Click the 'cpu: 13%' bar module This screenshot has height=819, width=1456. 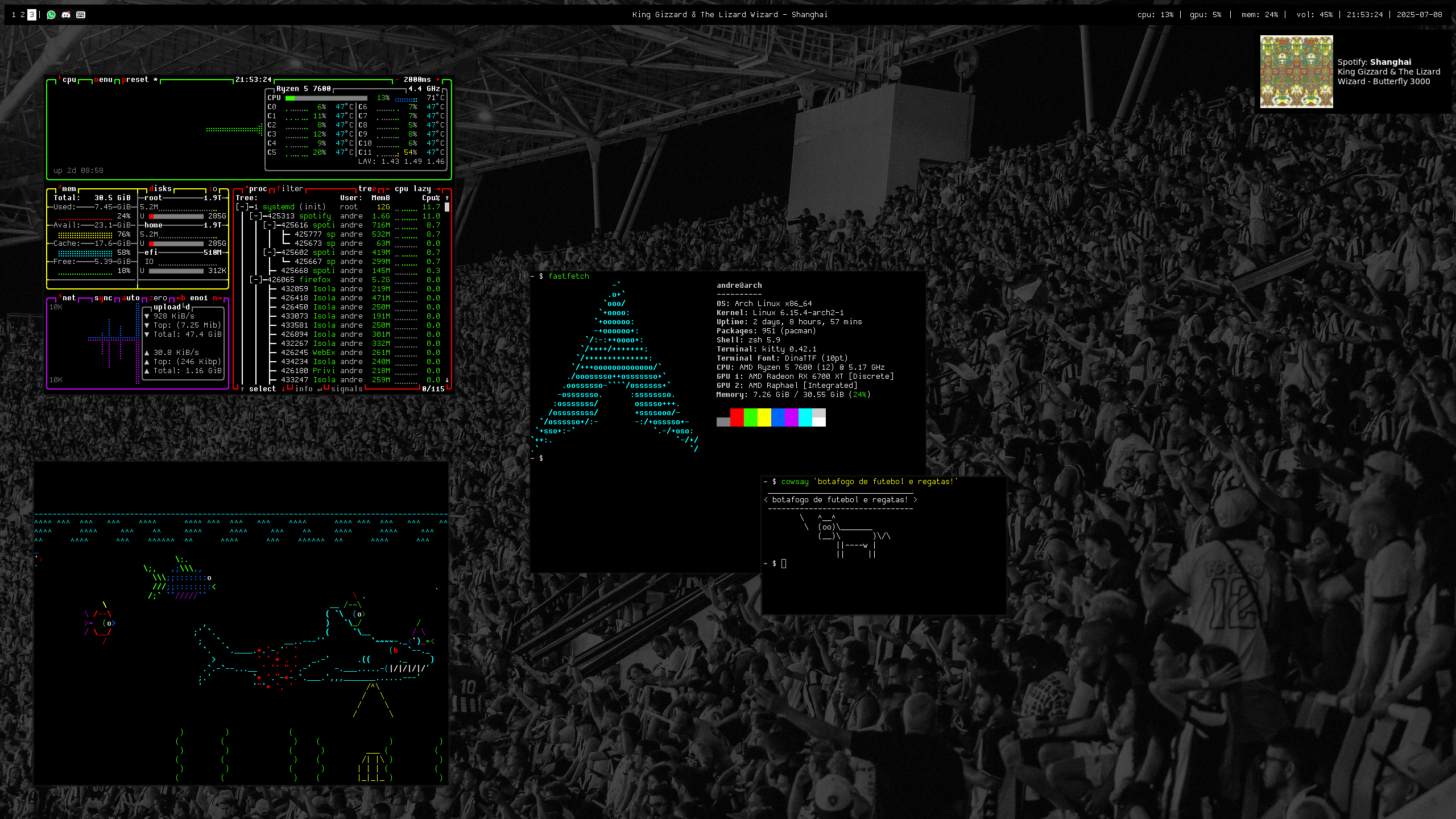point(1155,15)
